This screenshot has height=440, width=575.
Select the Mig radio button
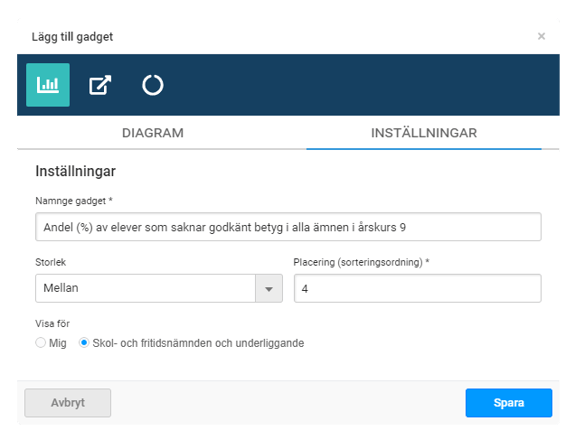40,343
